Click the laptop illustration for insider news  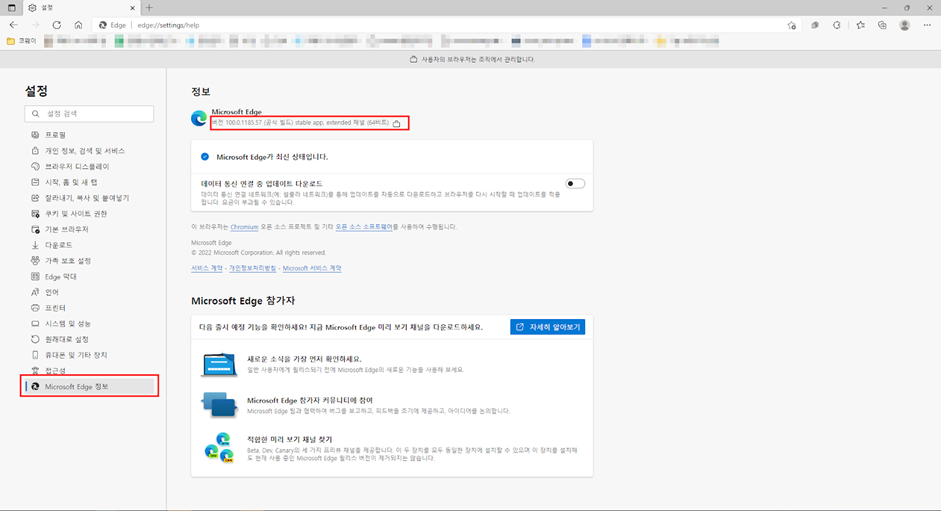pos(219,364)
